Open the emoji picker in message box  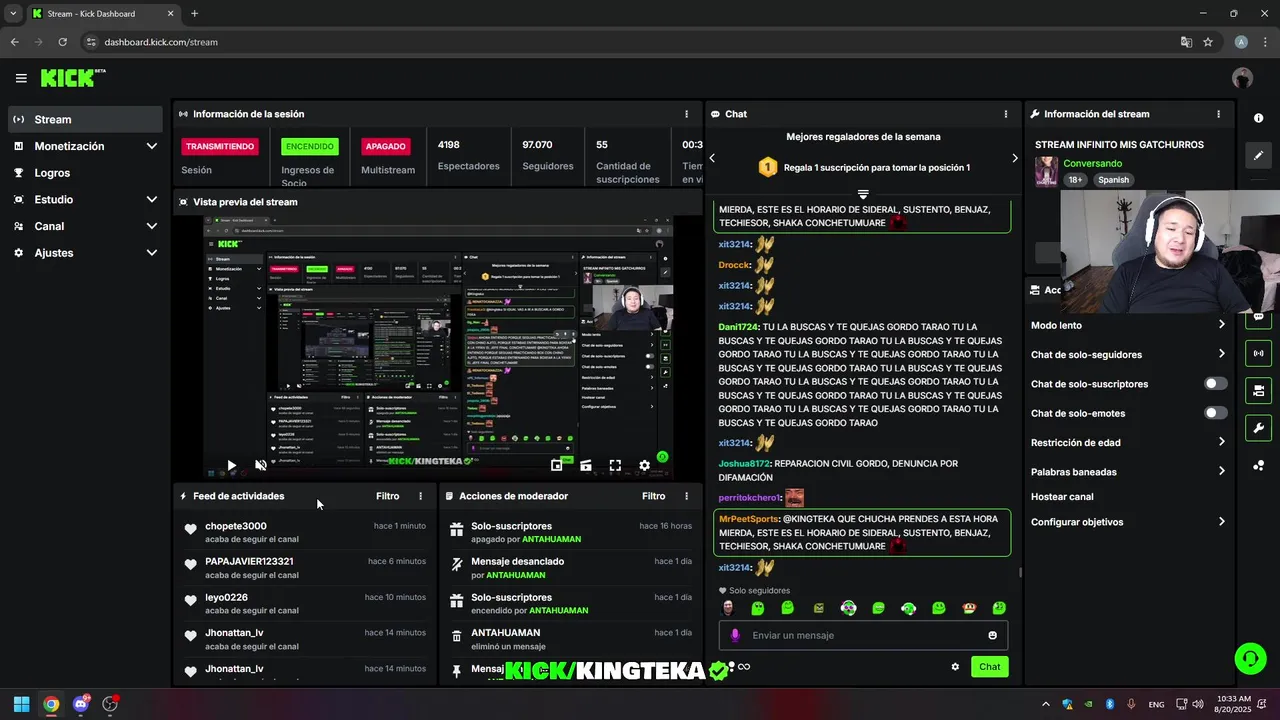click(992, 635)
